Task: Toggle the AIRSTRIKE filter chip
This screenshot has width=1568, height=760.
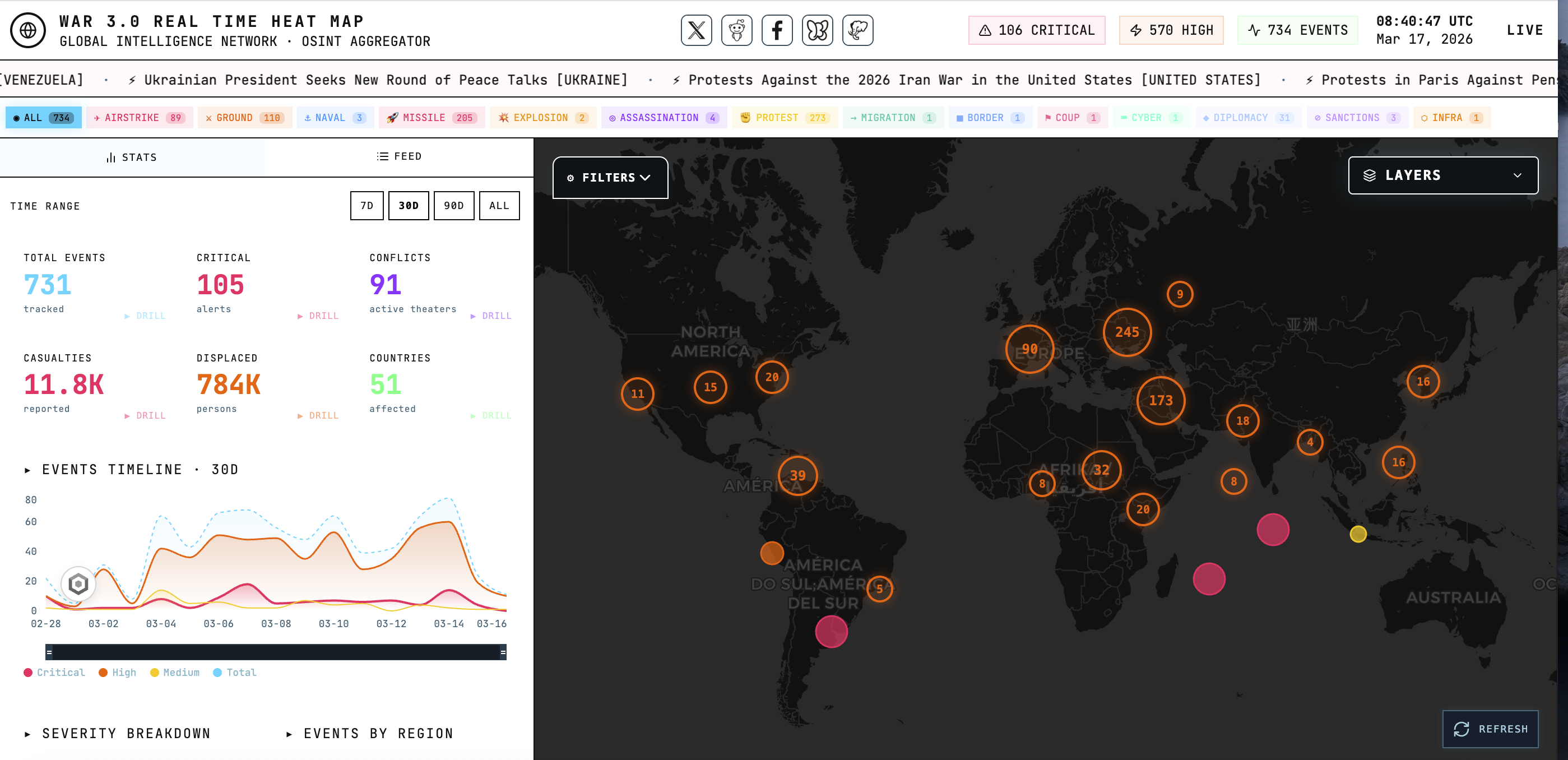Action: pos(140,118)
